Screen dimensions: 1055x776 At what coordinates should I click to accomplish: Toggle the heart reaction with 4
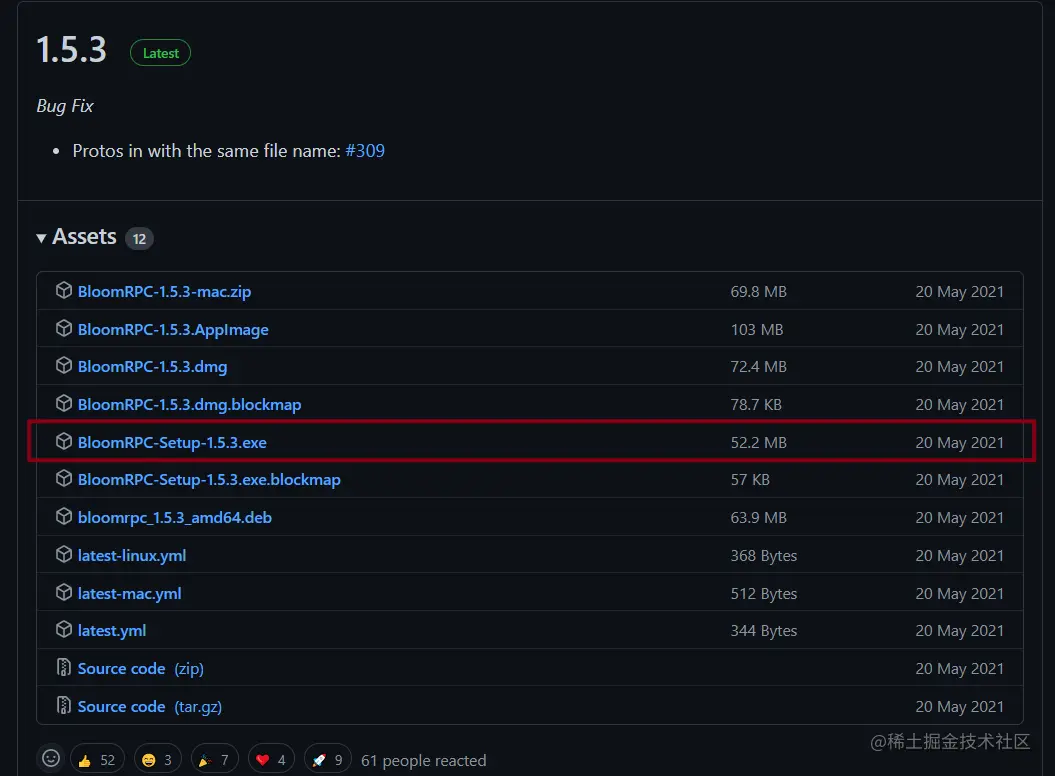pyautogui.click(x=271, y=760)
